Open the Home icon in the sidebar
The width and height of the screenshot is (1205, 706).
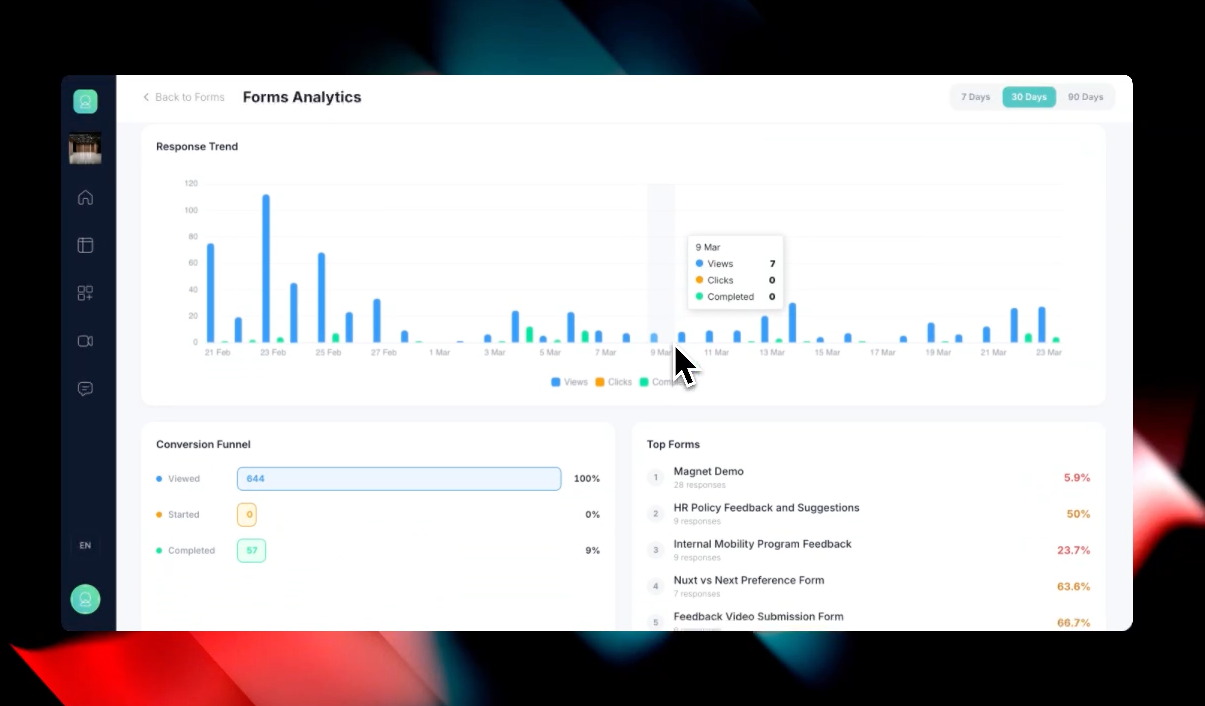(x=85, y=197)
